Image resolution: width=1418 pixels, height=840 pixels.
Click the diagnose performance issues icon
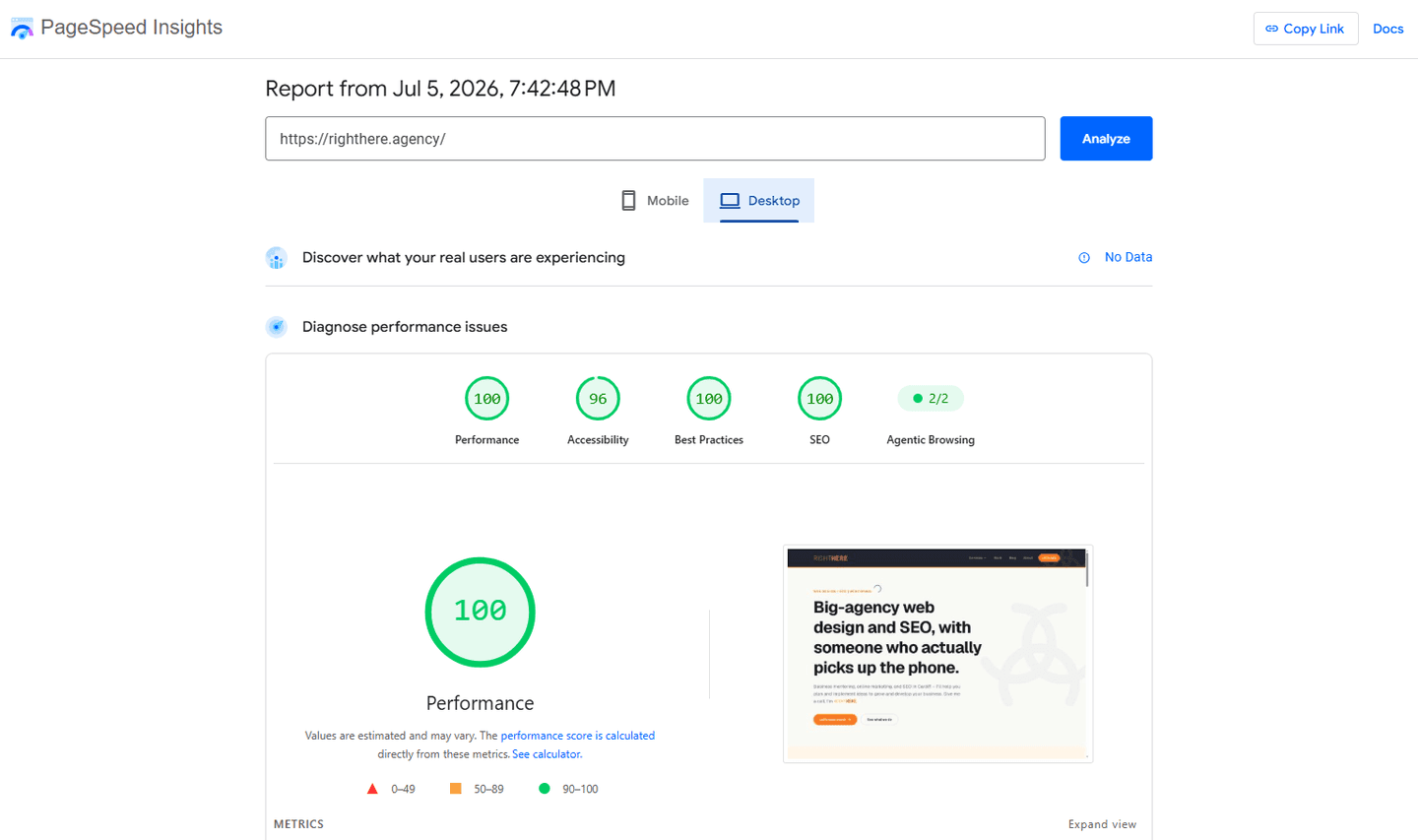(277, 327)
